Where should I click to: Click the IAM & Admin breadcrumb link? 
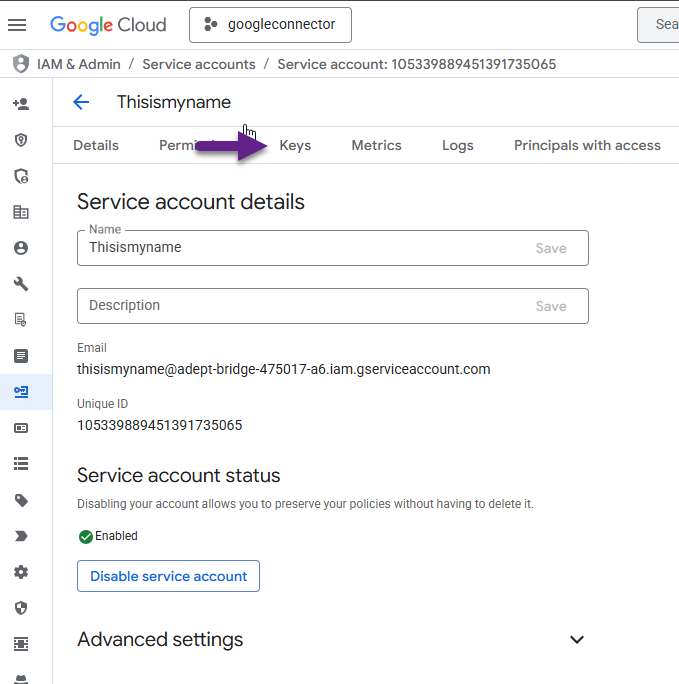point(78,64)
